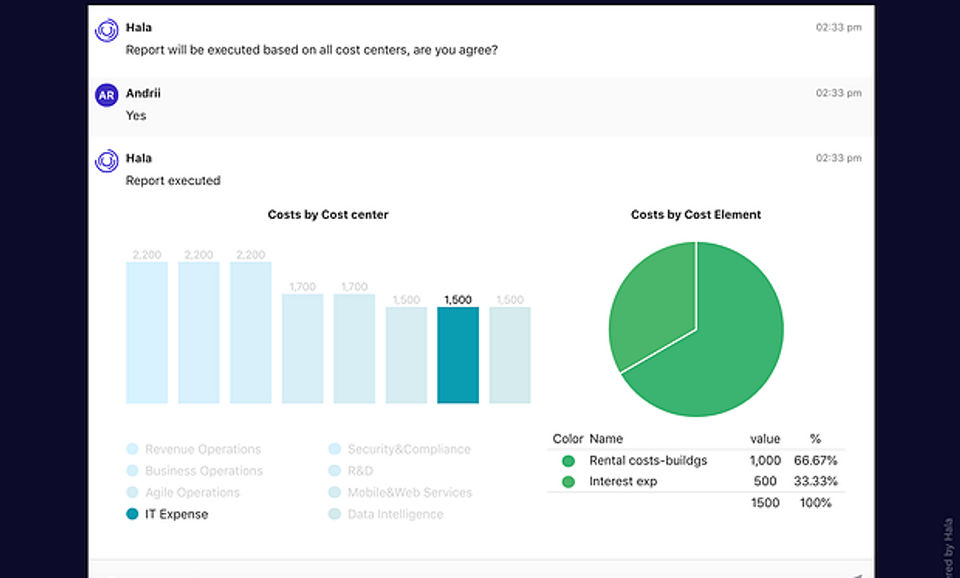Click the Interest exp color dot

[568, 482]
